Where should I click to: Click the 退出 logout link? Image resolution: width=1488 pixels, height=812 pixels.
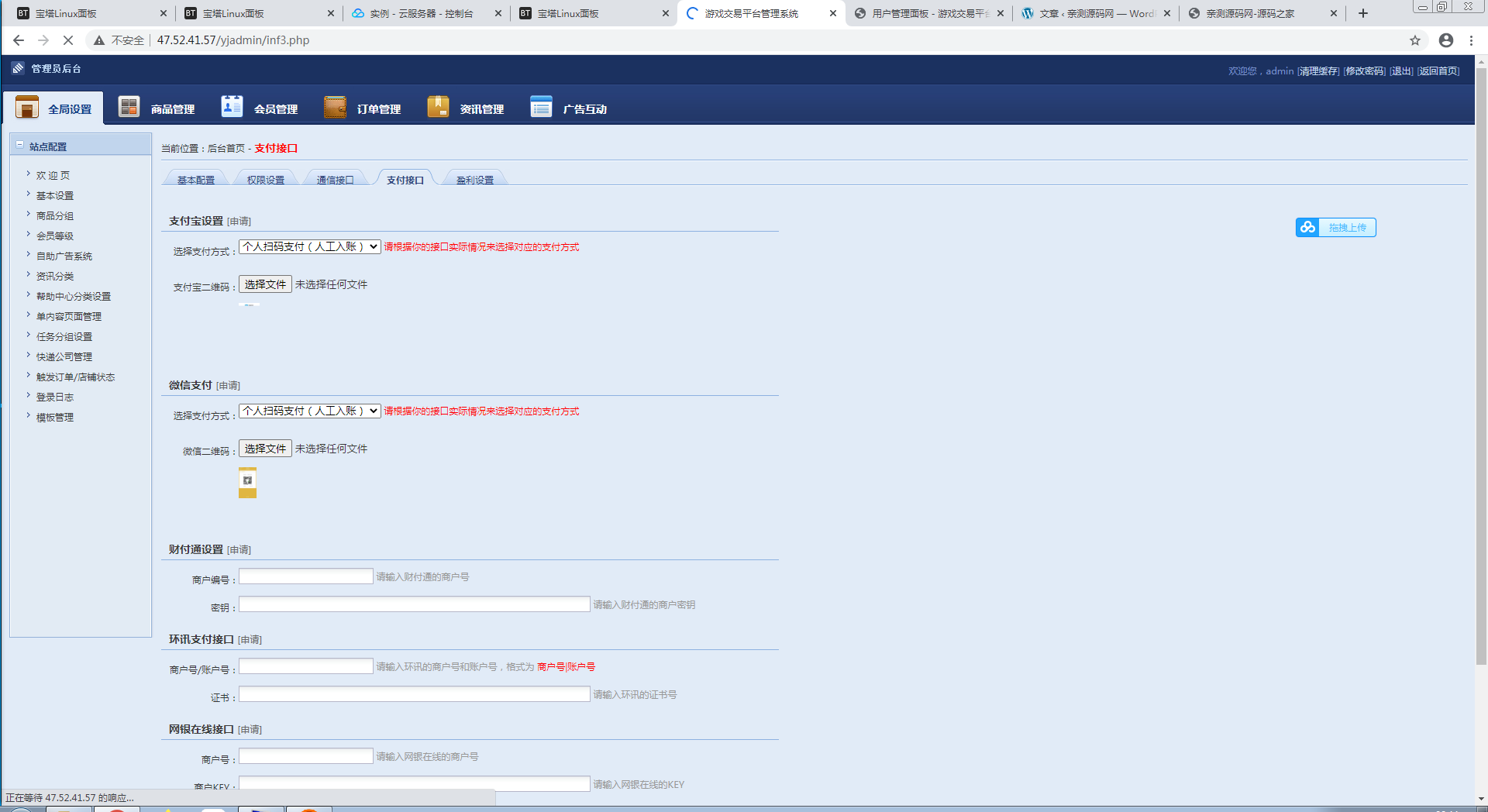click(1401, 71)
